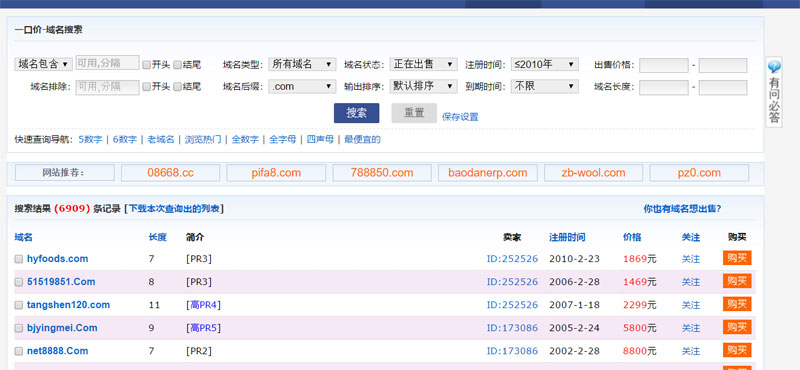Open the net8888.Com domain link

[58, 351]
